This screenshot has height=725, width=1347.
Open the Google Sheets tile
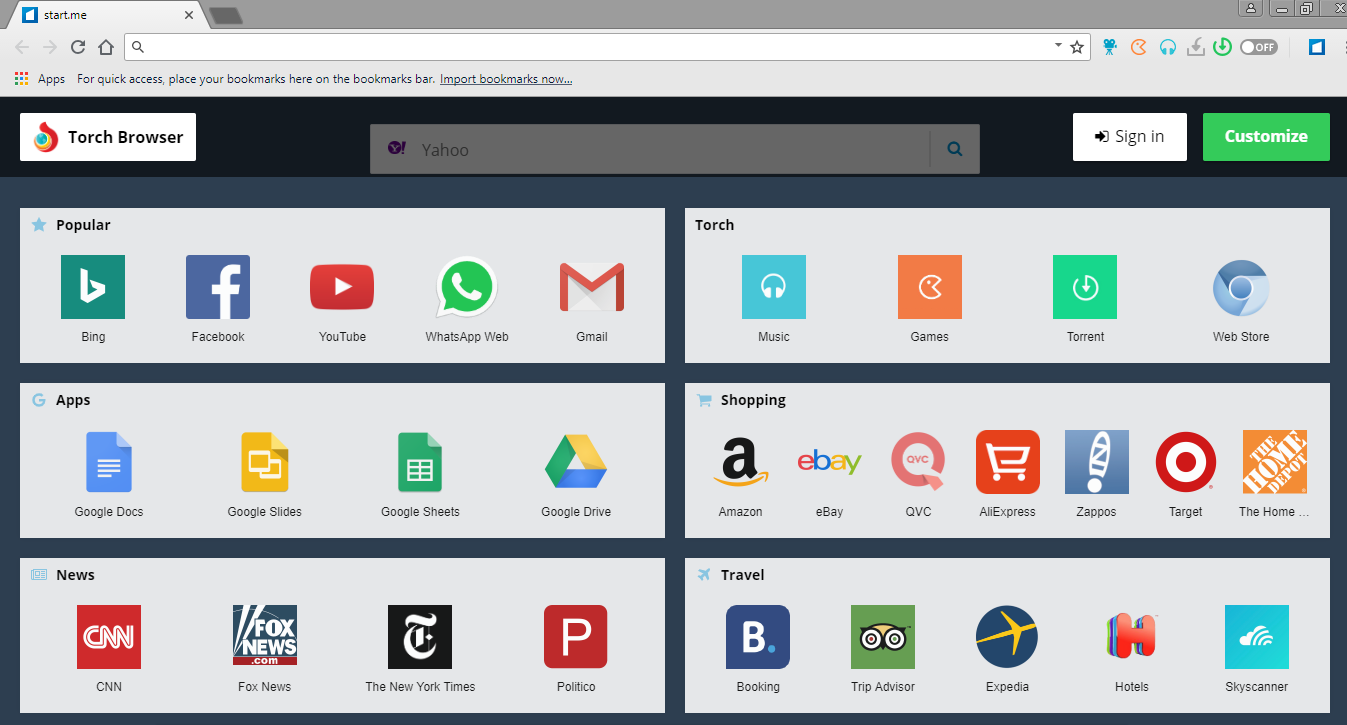click(420, 474)
